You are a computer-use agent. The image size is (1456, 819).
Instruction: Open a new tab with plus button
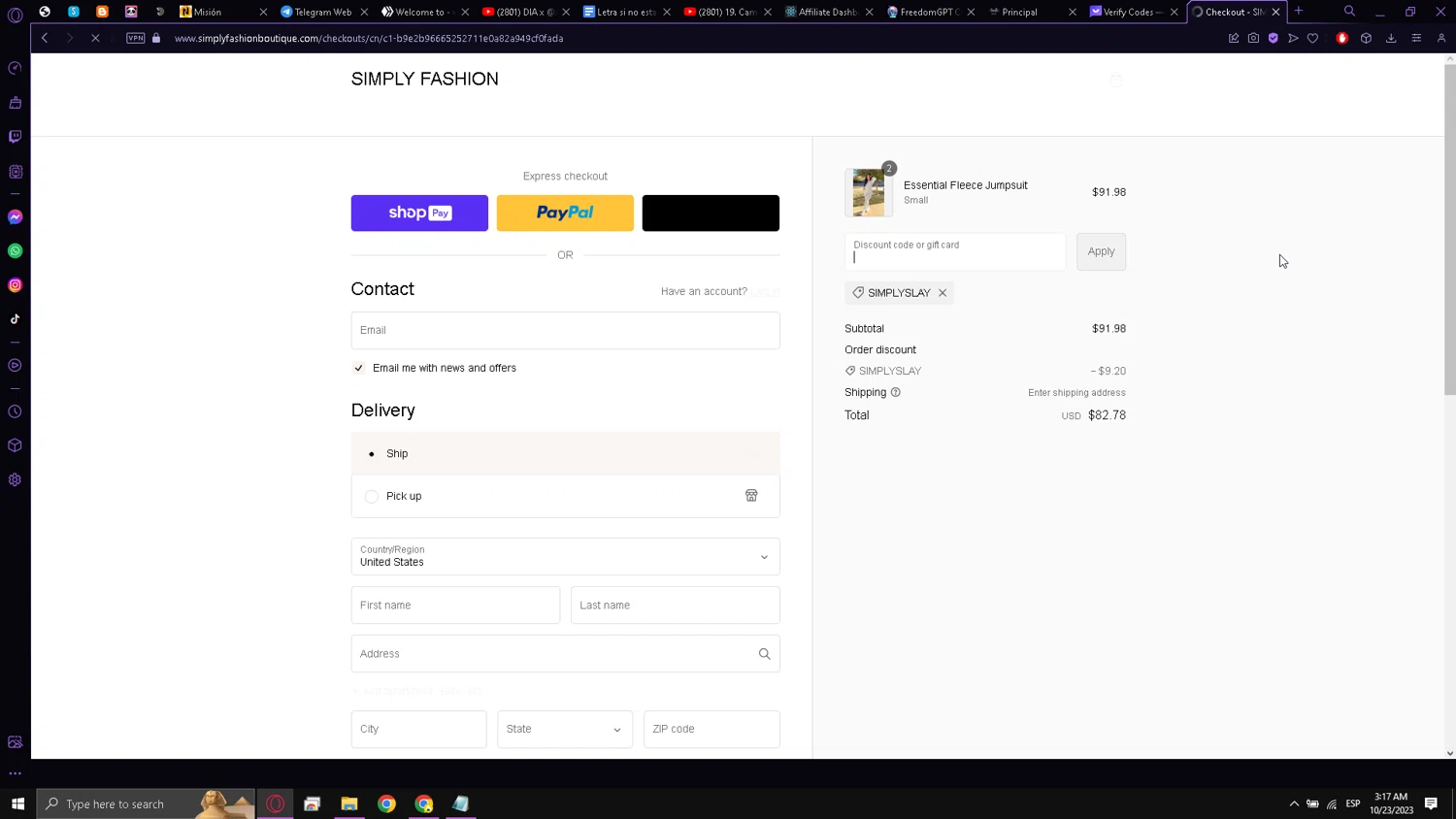click(1299, 12)
